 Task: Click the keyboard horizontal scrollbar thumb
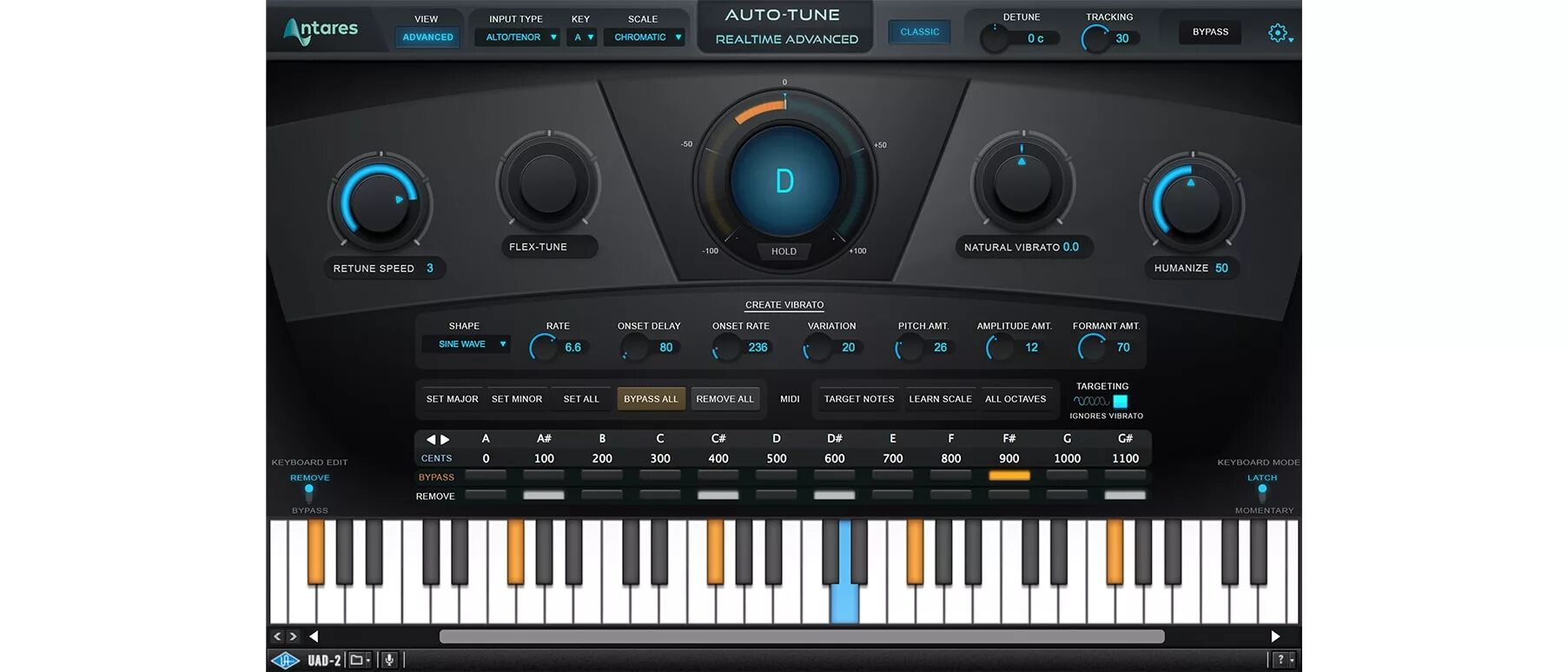(x=802, y=636)
